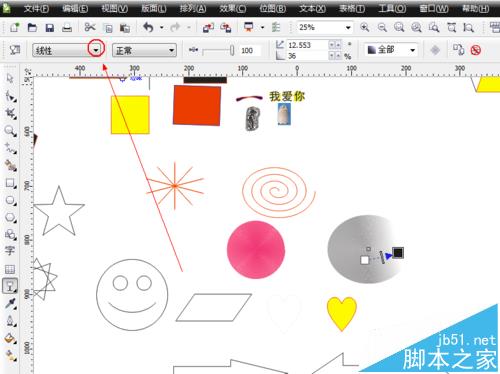Open the 视图(V) menu

click(114, 8)
